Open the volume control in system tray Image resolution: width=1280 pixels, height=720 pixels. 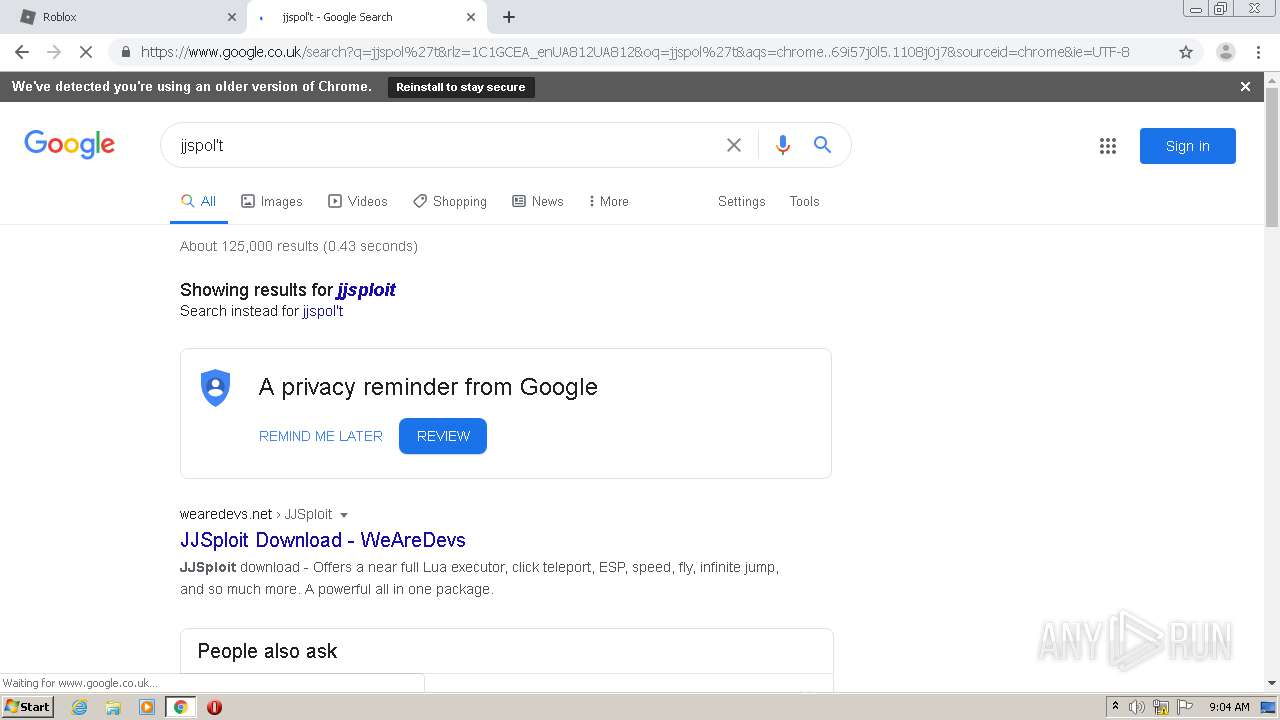point(1137,707)
